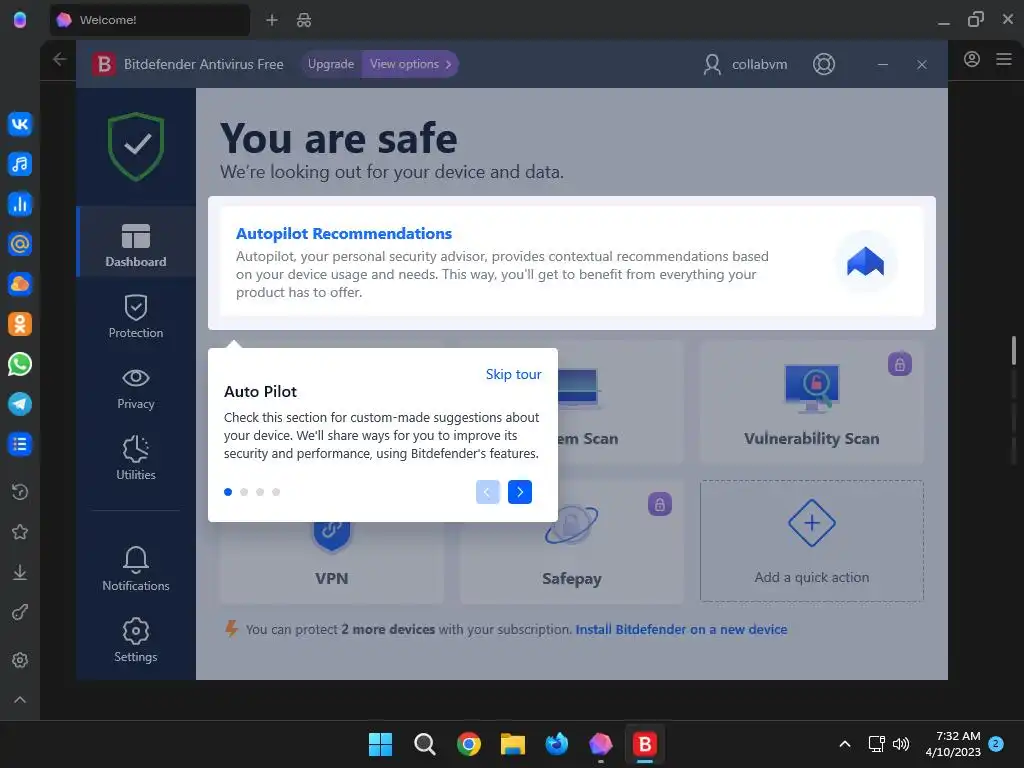Screen dimensions: 1024x768
Task: Click the Autopilot Recommendations heading
Action: (x=344, y=234)
